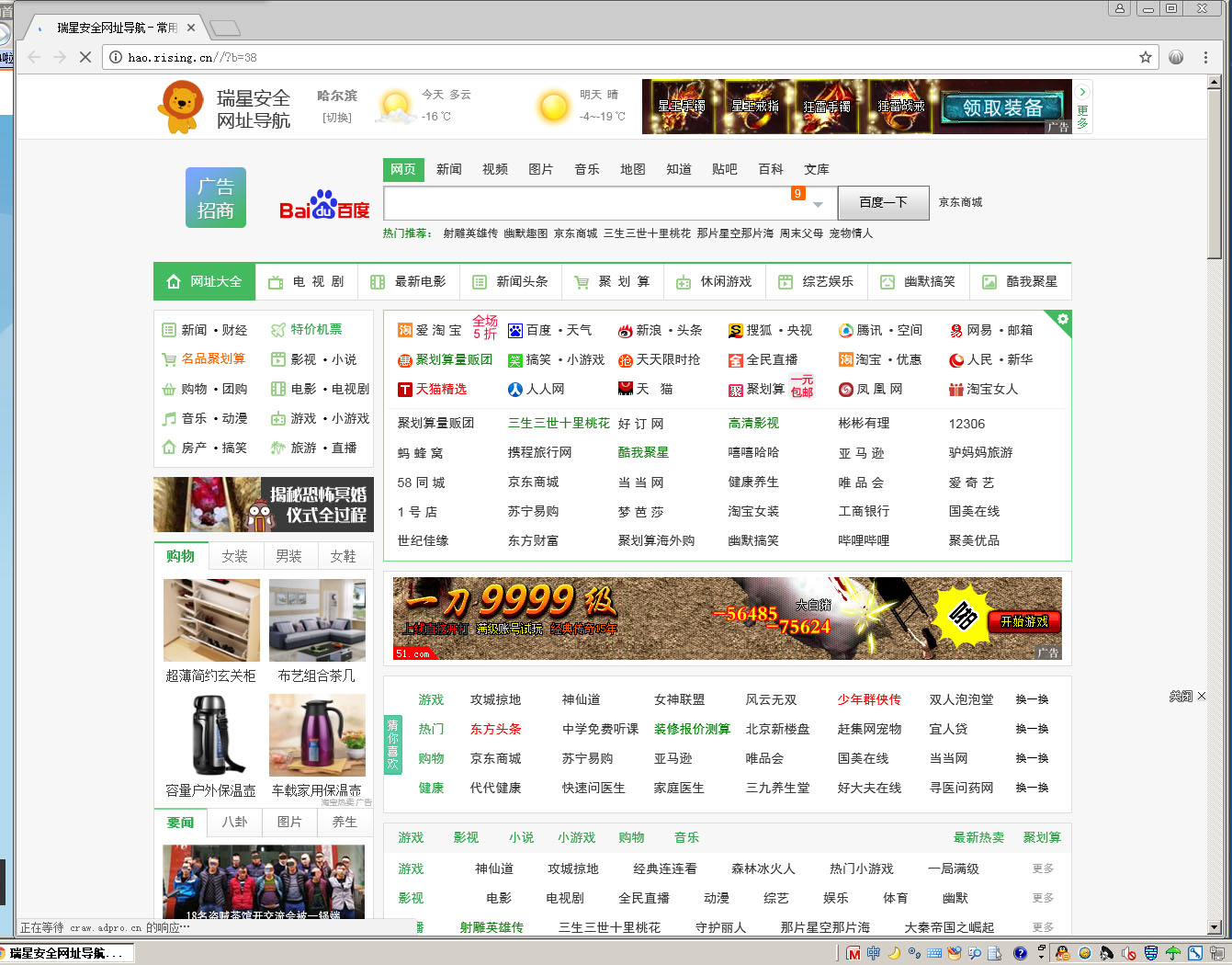The height and width of the screenshot is (965, 1232).
Task: Expand 更多 at the end of the 神仙道 row
Action: coord(1043,868)
